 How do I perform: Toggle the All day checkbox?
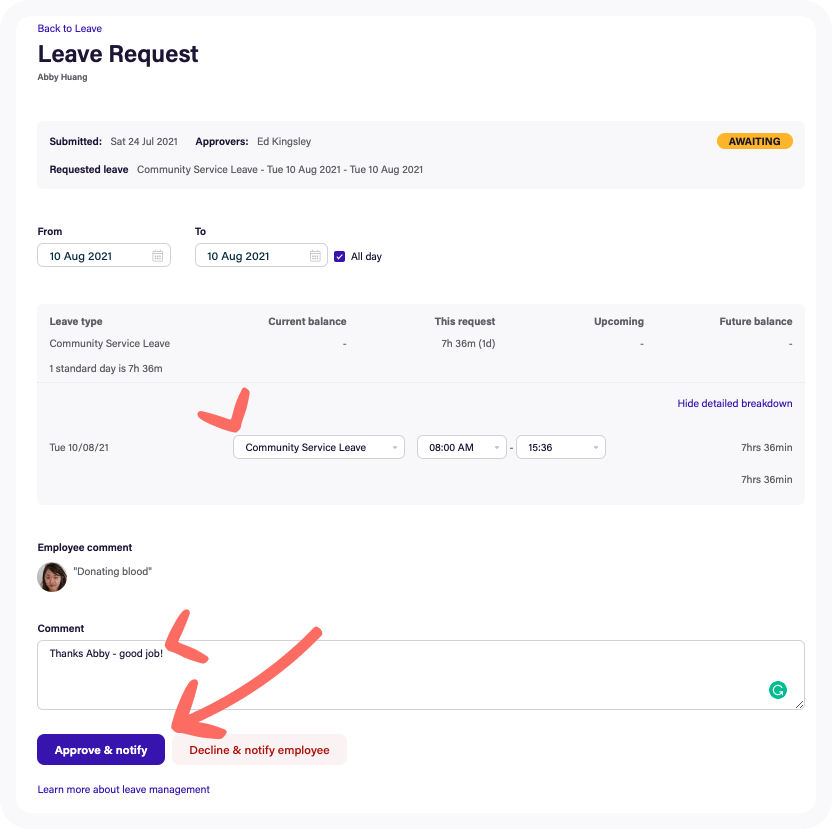pyautogui.click(x=340, y=256)
